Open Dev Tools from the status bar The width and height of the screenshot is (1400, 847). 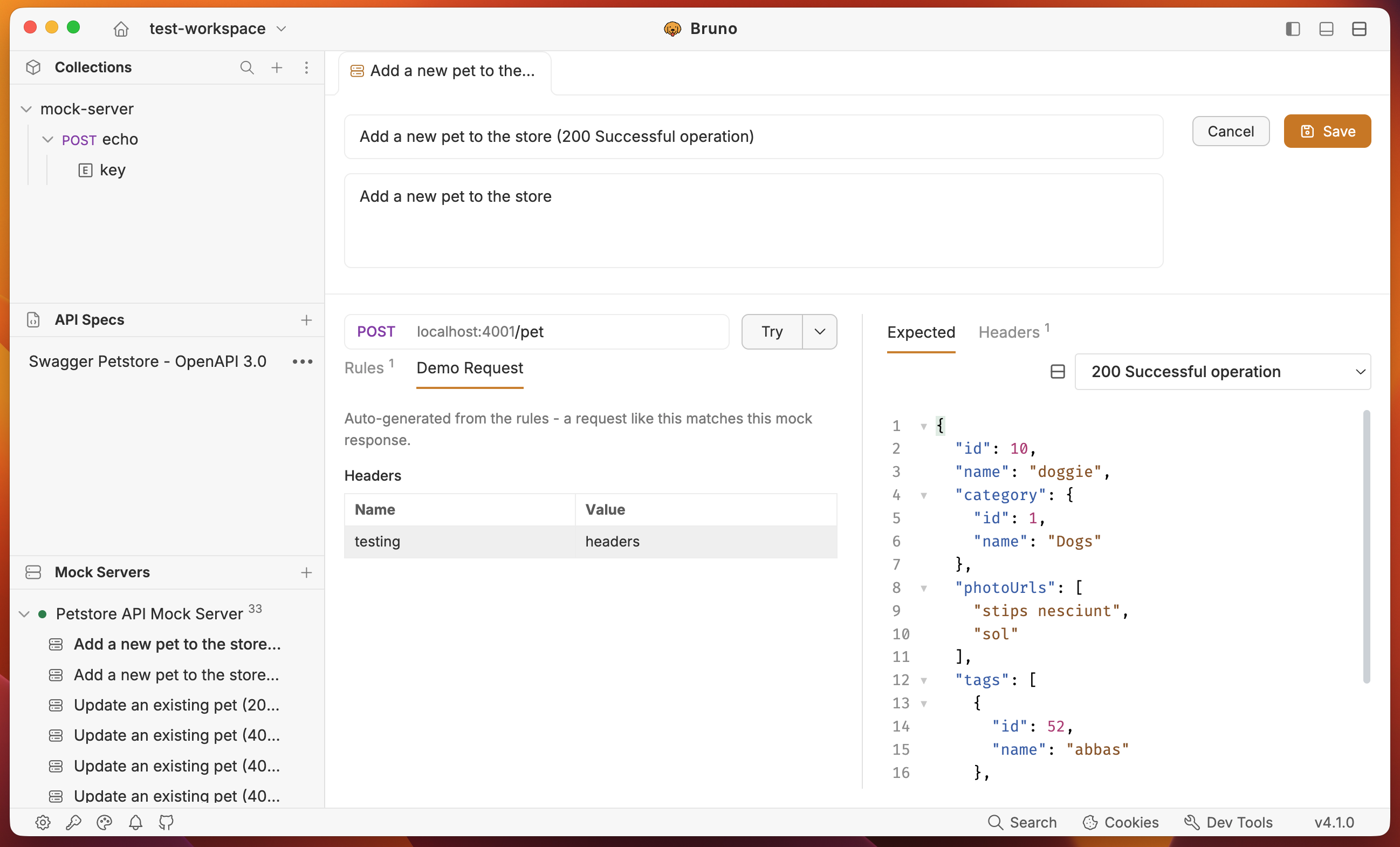coord(1229,822)
